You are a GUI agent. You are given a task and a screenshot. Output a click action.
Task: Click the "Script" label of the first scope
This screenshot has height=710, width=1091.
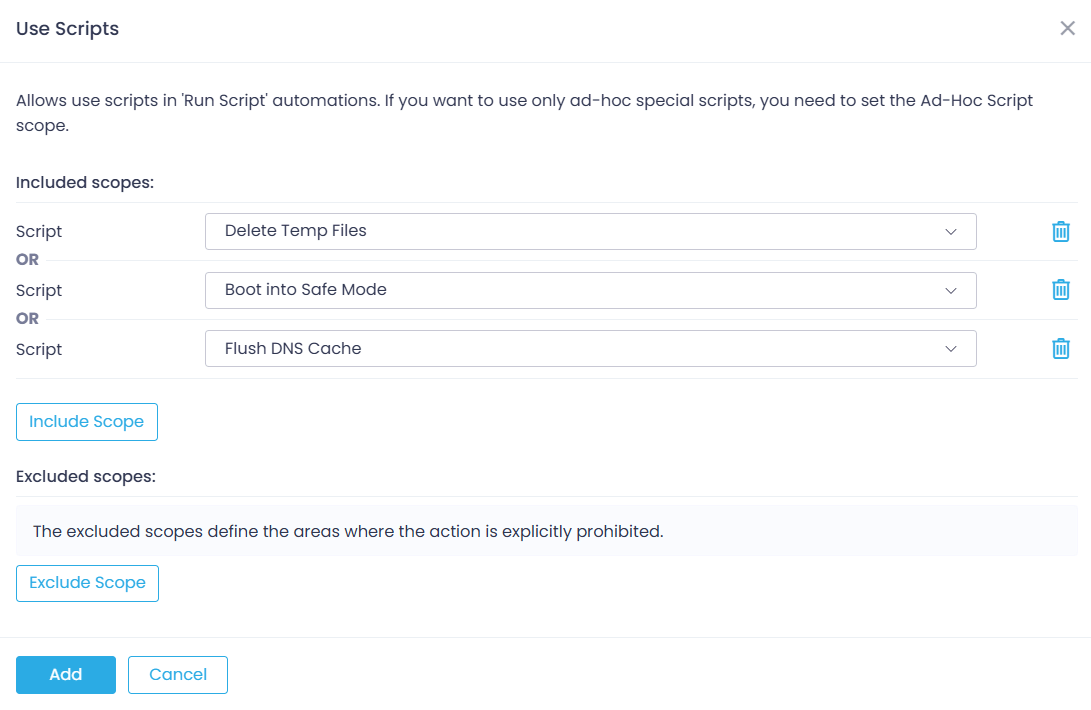click(39, 231)
